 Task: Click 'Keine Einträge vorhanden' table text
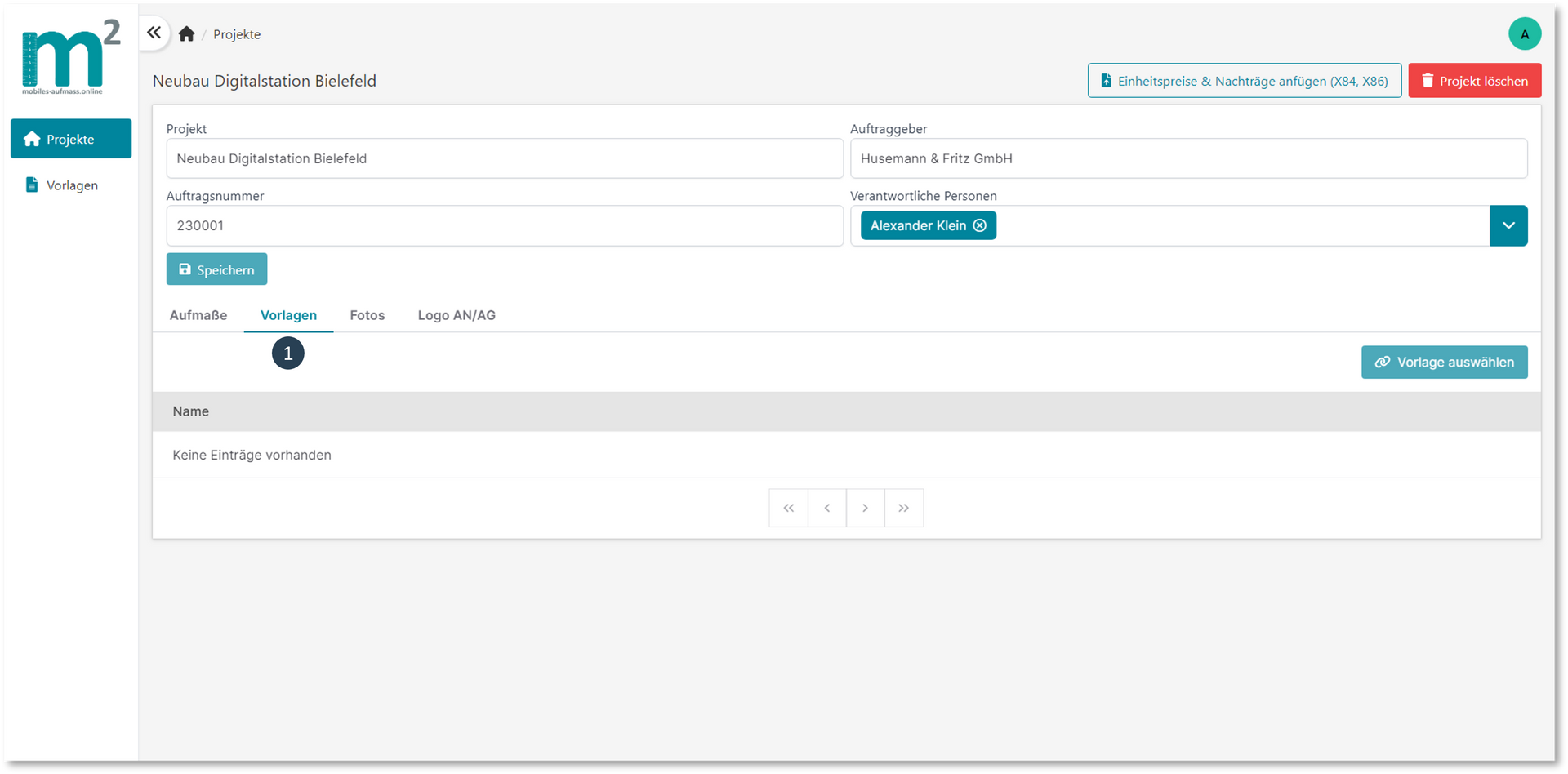(x=252, y=455)
